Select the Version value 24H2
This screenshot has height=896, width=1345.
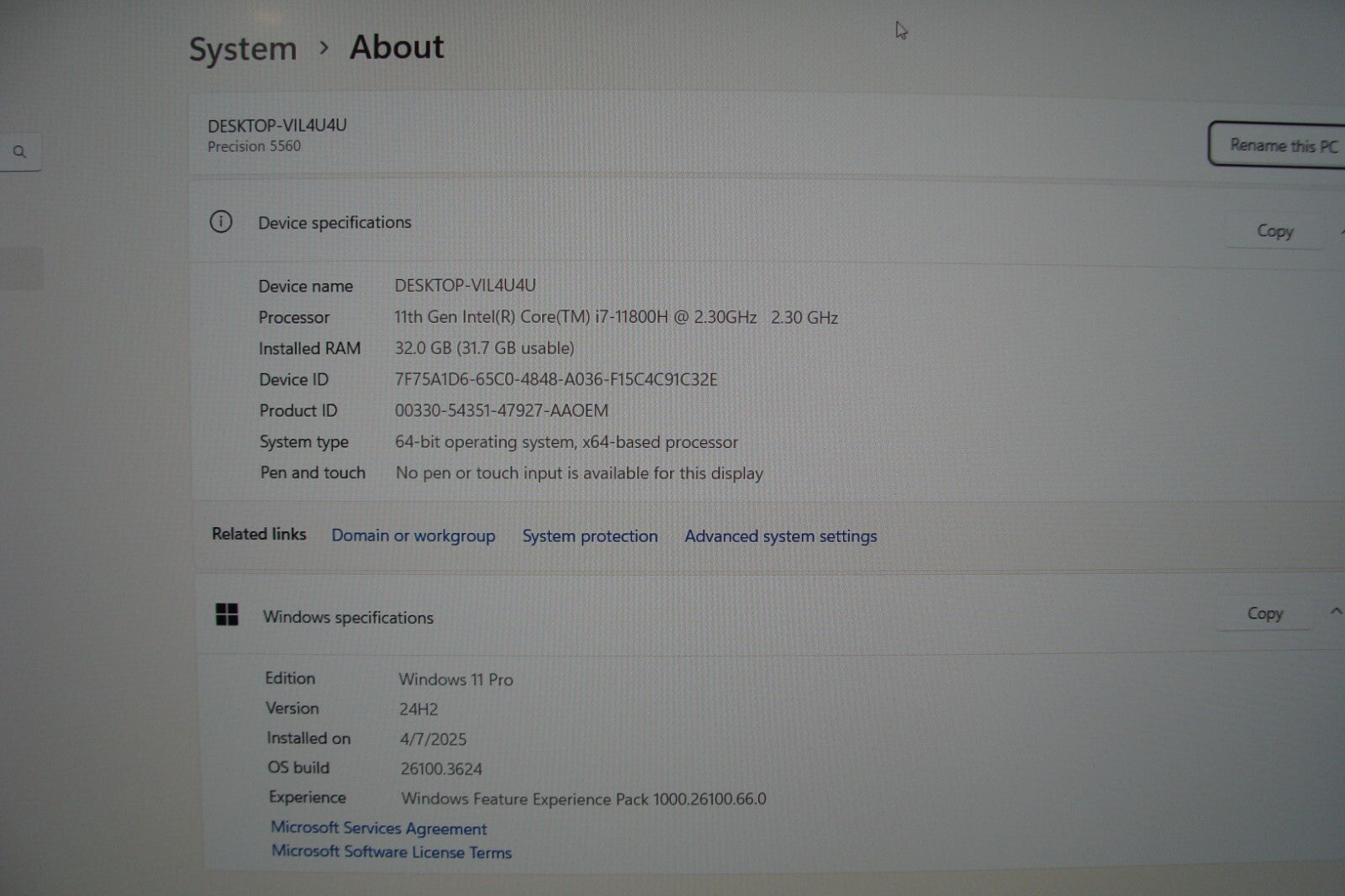tap(419, 709)
